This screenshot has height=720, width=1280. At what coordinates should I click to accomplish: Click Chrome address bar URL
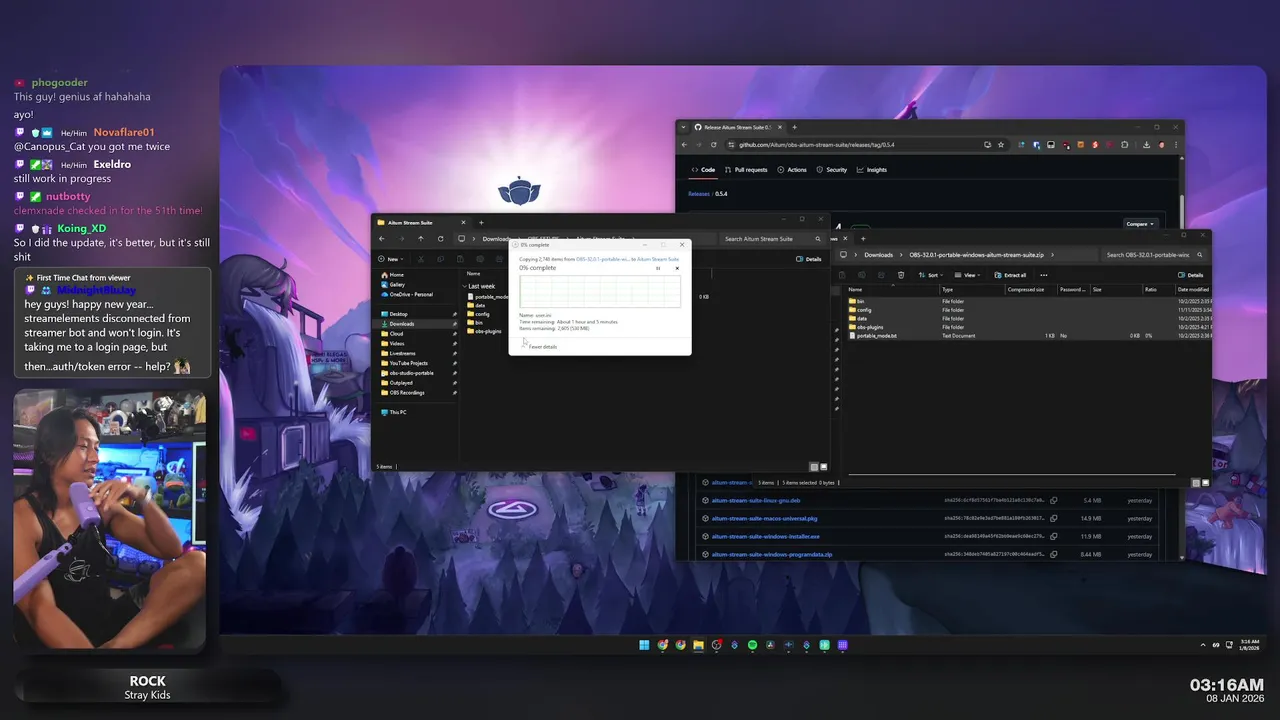point(816,145)
